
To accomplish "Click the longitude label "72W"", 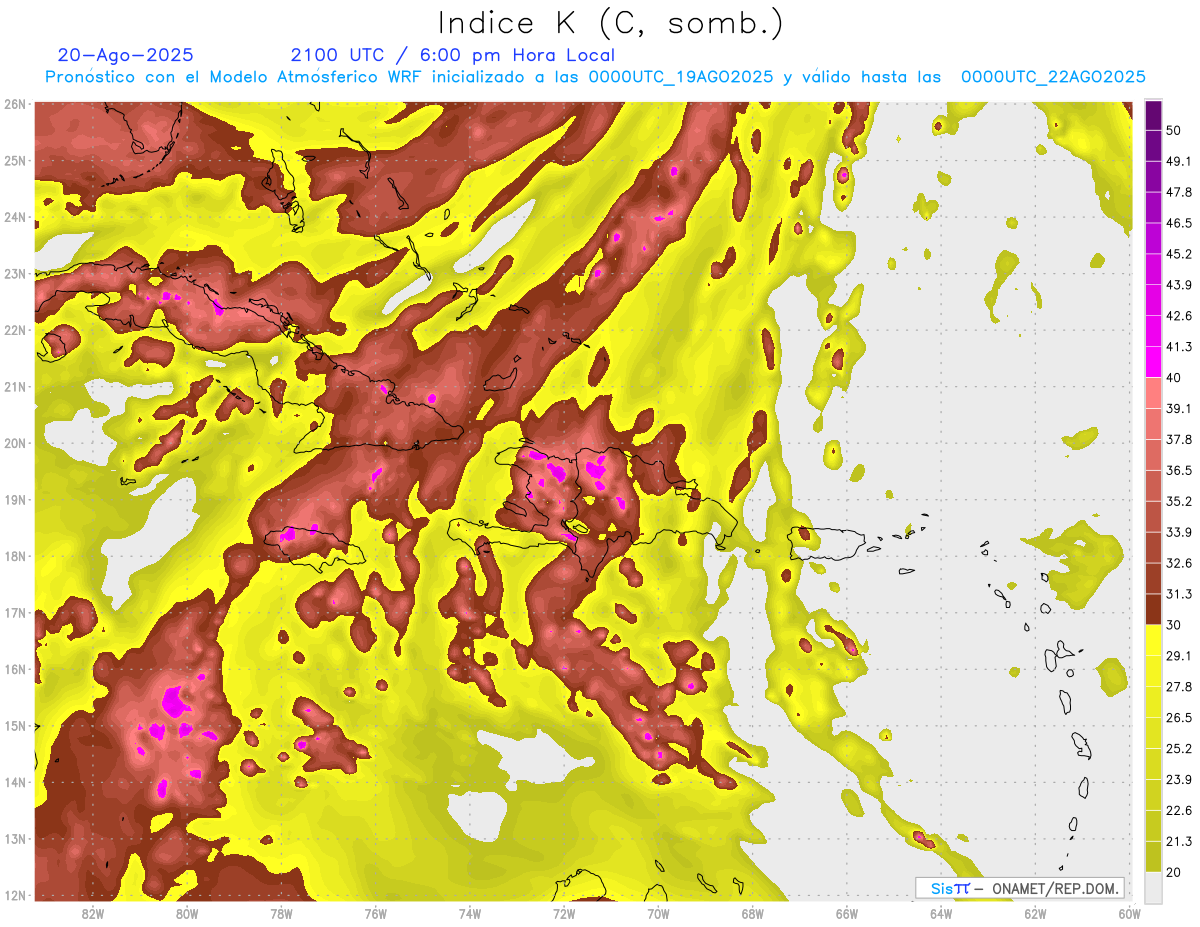I will (563, 913).
